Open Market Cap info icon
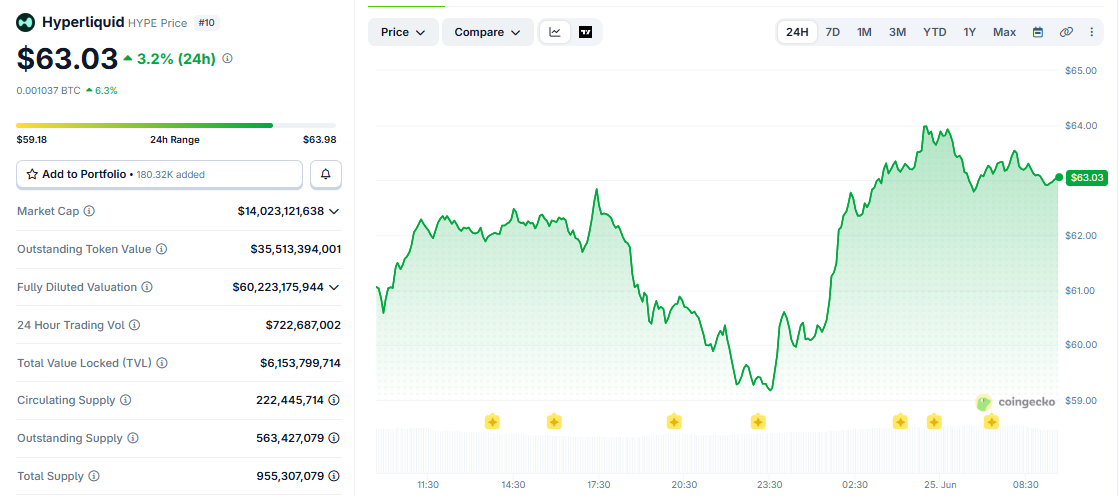This screenshot has width=1118, height=496. pyautogui.click(x=89, y=211)
